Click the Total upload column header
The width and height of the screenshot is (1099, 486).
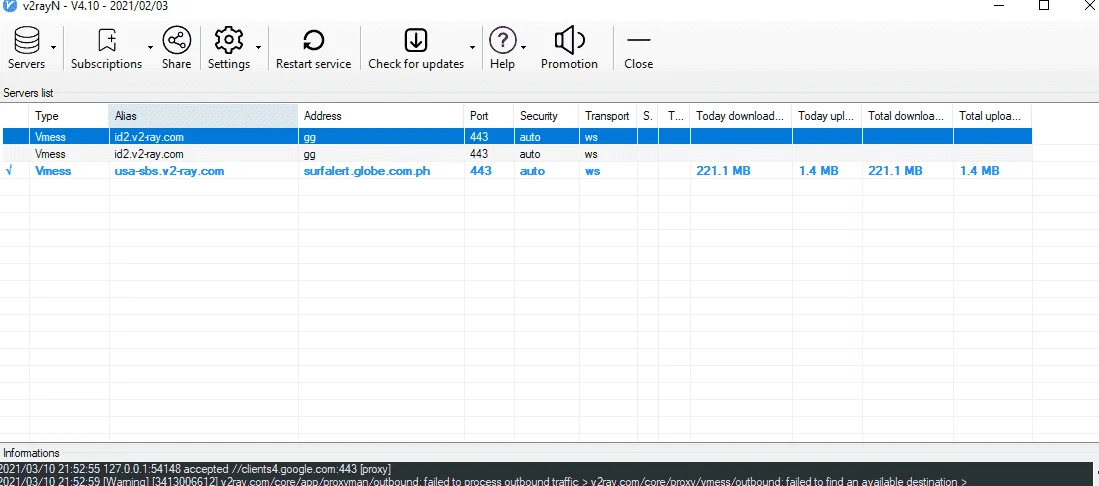pos(992,116)
